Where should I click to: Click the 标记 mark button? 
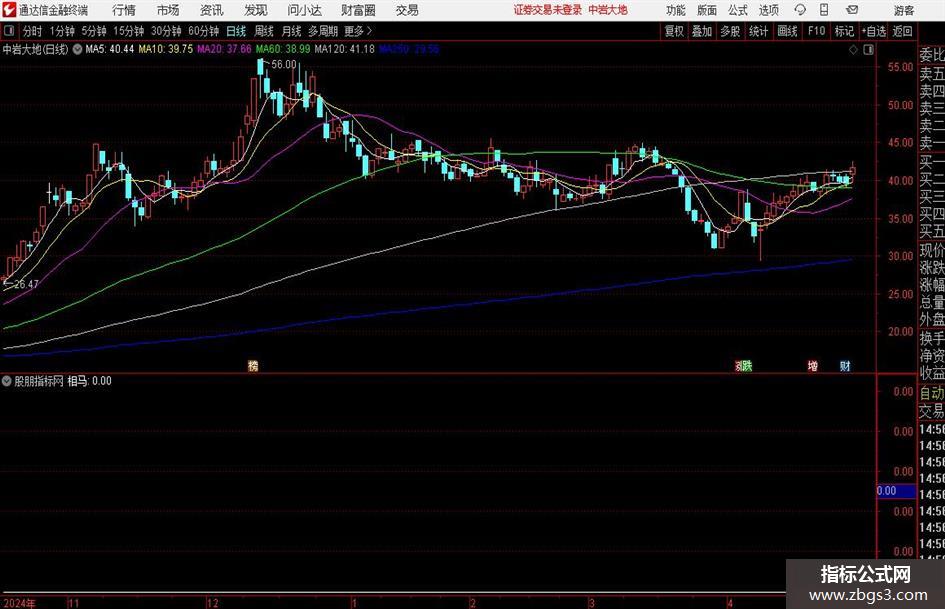coord(844,31)
